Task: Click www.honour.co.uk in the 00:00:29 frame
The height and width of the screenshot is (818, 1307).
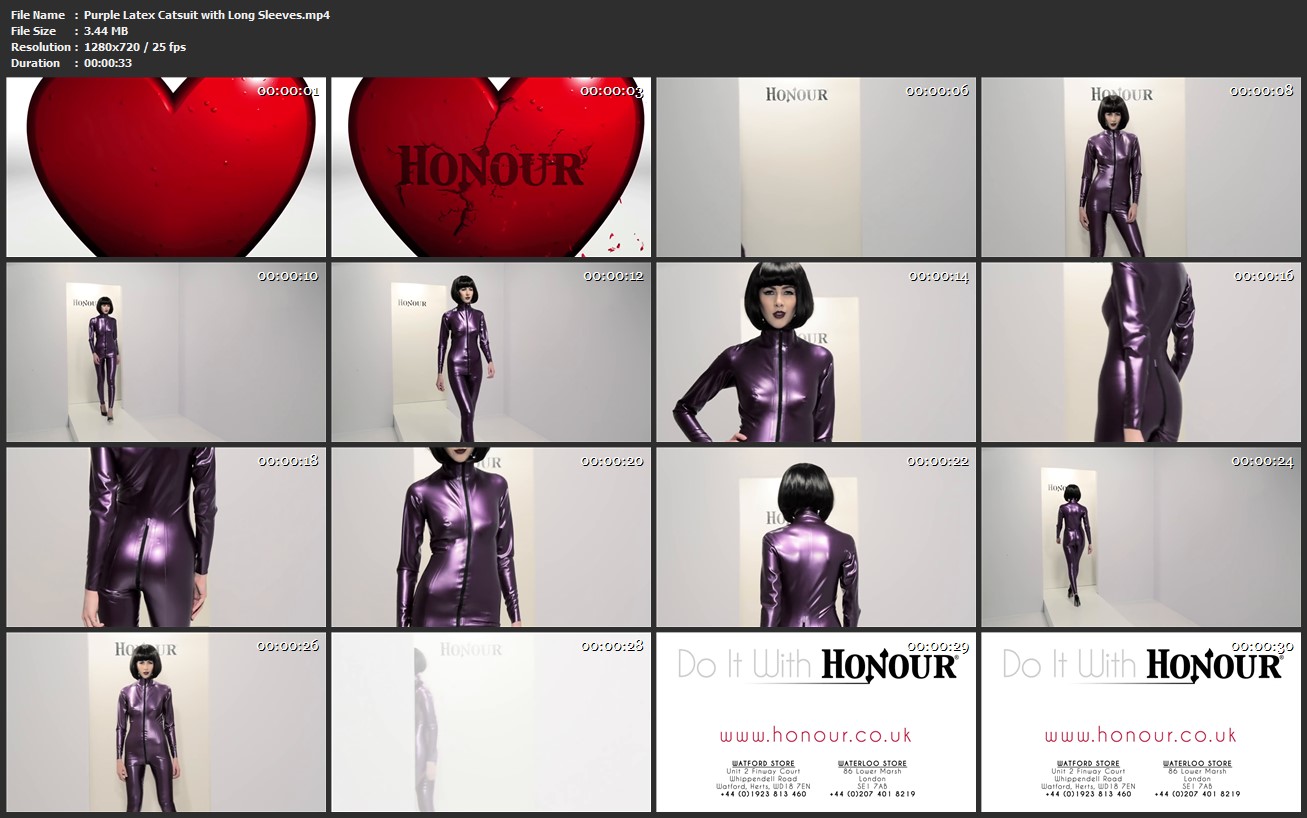Action: click(816, 735)
